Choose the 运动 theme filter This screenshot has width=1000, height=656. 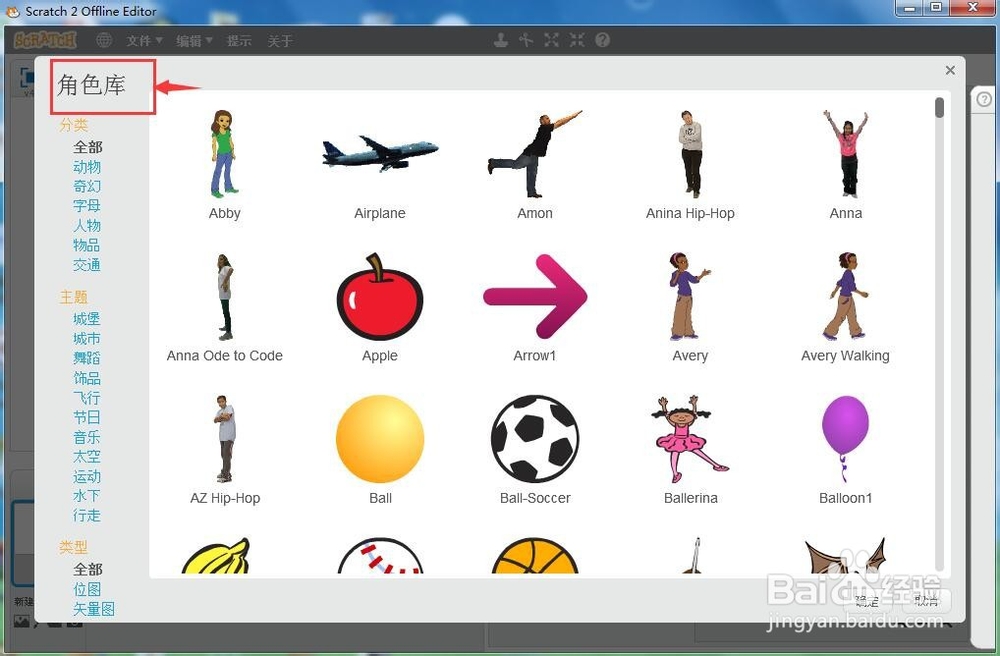click(x=87, y=476)
